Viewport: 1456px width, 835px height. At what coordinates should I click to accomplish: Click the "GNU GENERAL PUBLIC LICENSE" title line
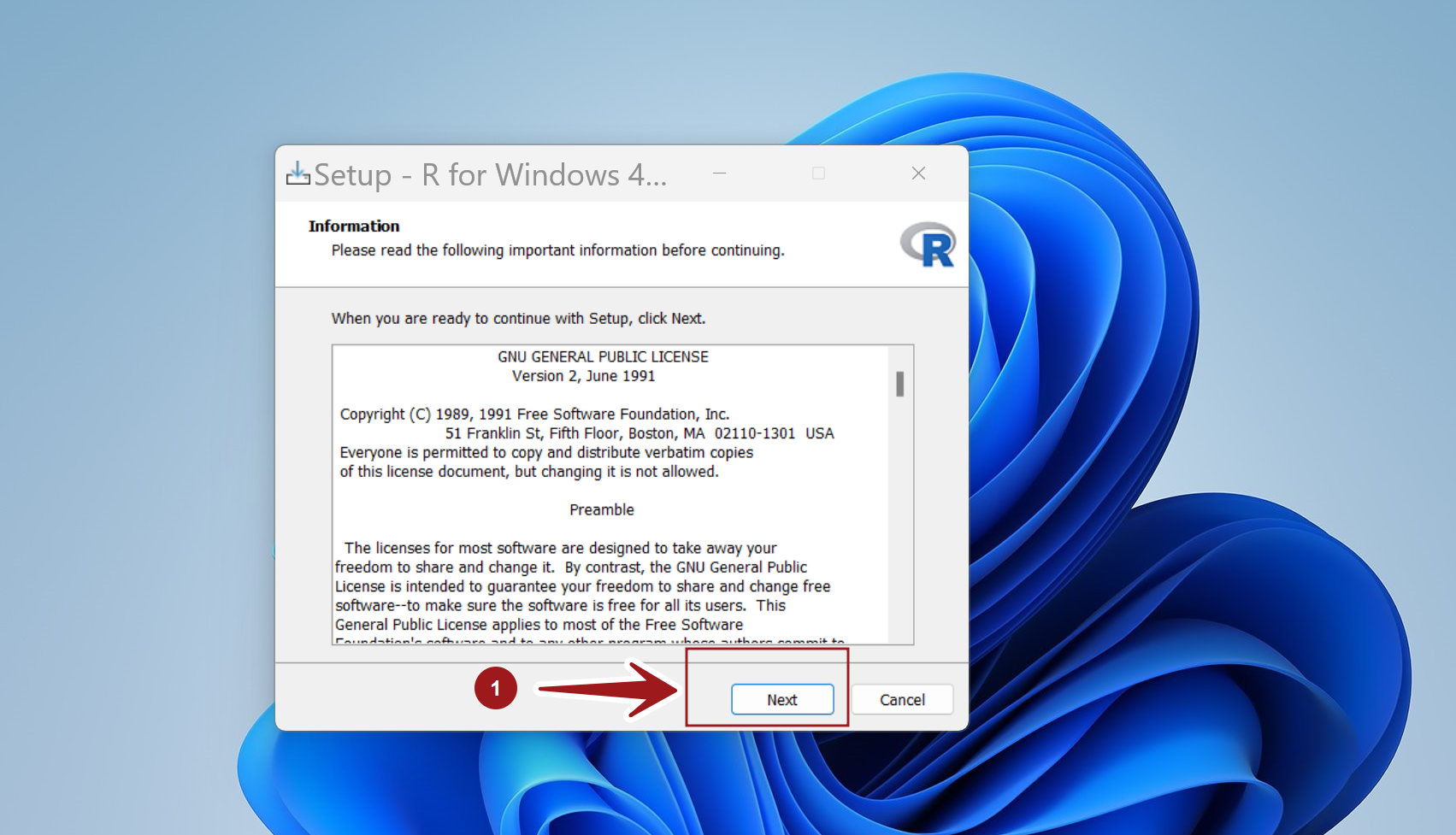tap(603, 356)
